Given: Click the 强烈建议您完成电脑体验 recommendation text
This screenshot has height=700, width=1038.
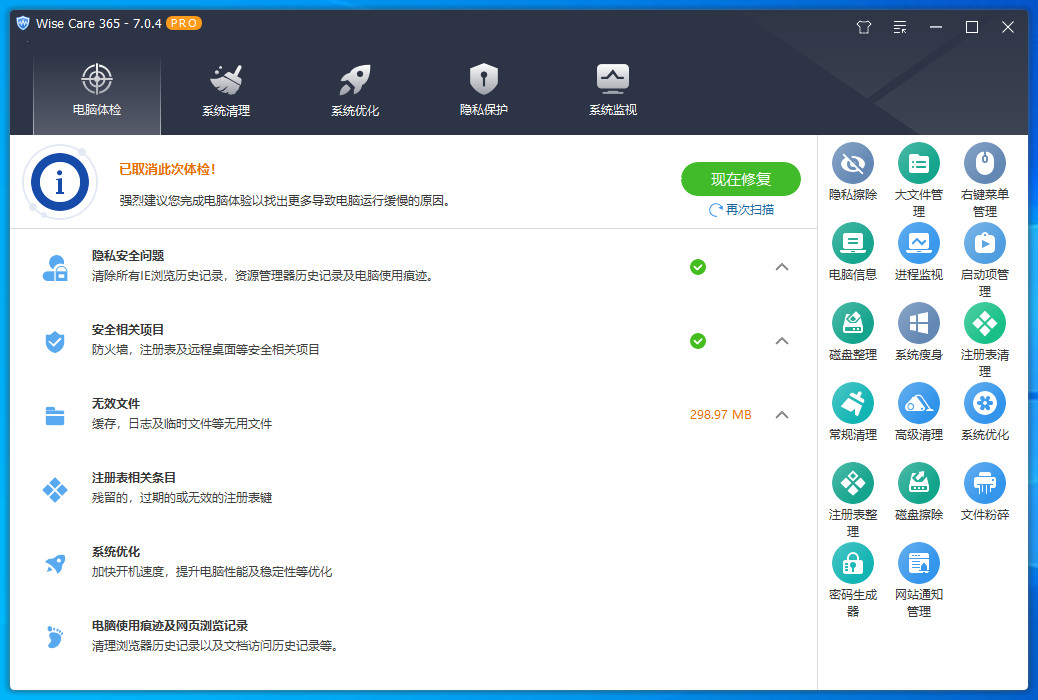Looking at the screenshot, I should click(x=285, y=201).
